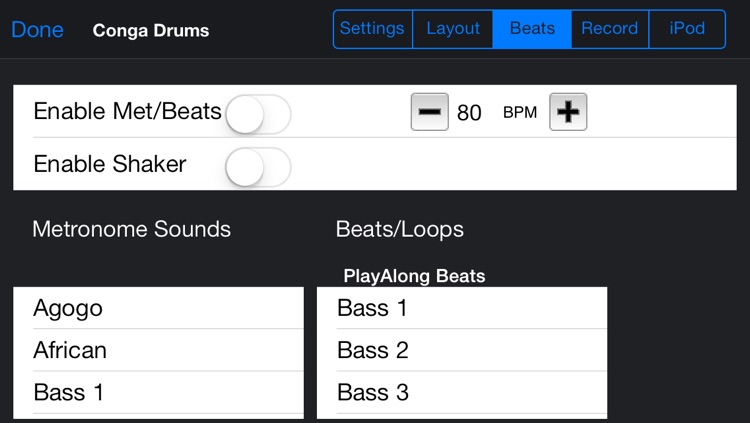Image resolution: width=750 pixels, height=423 pixels.
Task: Tap the Done button
Action: 37,30
